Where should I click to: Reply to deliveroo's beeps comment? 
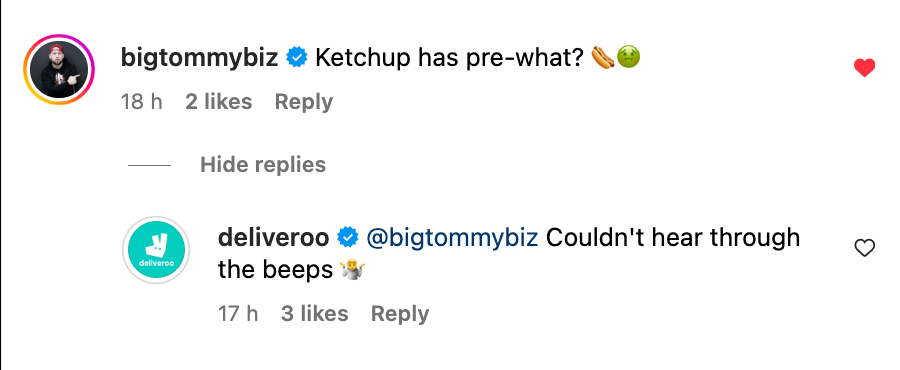click(x=400, y=314)
